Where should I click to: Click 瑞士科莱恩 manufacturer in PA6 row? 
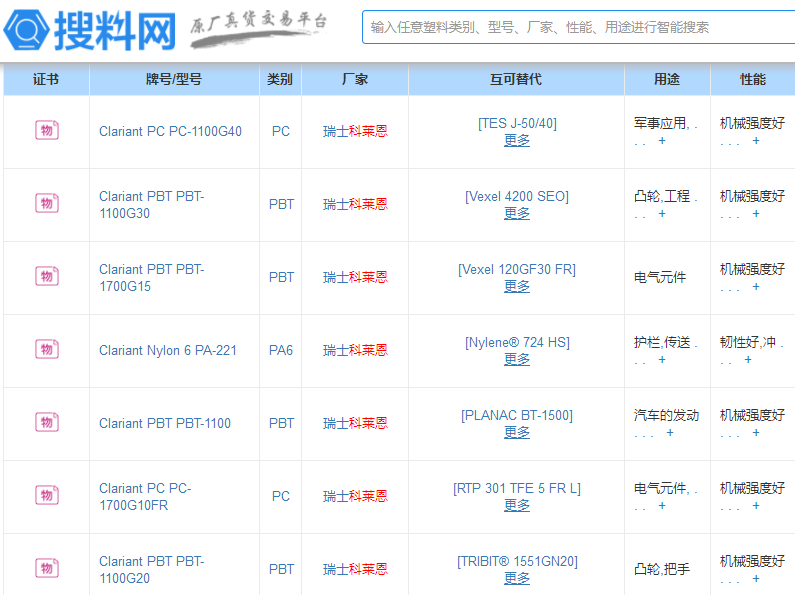pyautogui.click(x=355, y=350)
